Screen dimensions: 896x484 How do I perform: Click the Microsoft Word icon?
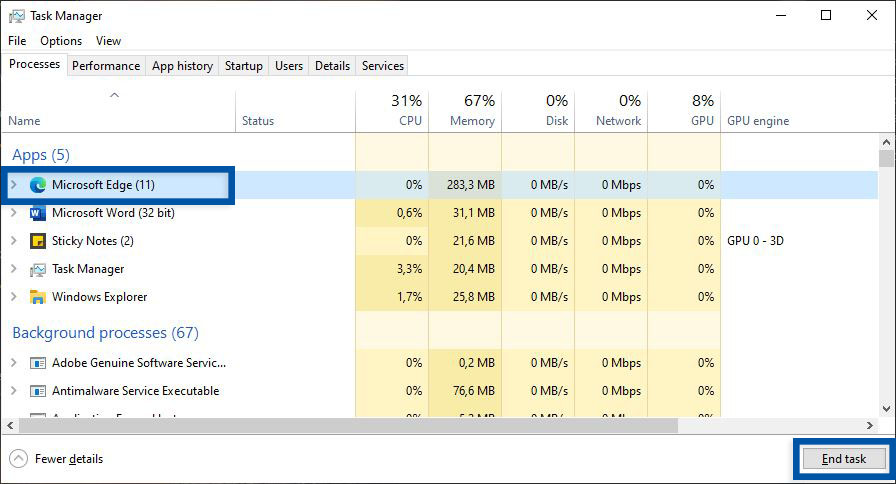pyautogui.click(x=37, y=213)
